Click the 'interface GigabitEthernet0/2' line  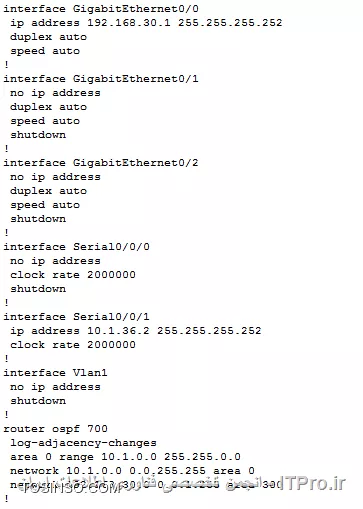coord(101,163)
